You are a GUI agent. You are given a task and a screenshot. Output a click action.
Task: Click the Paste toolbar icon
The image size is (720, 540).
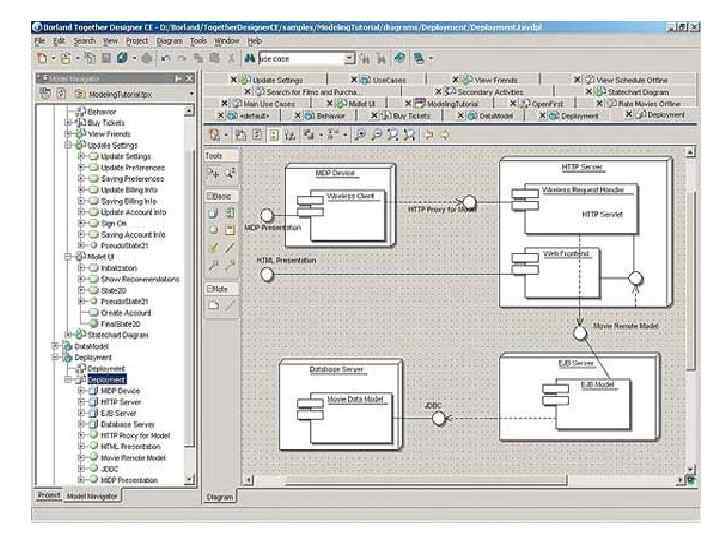pos(214,58)
